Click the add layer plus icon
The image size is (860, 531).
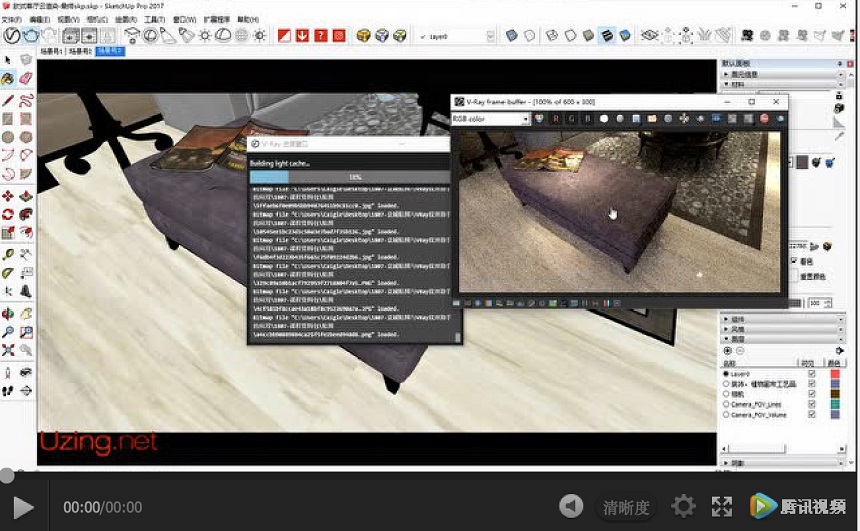point(727,351)
